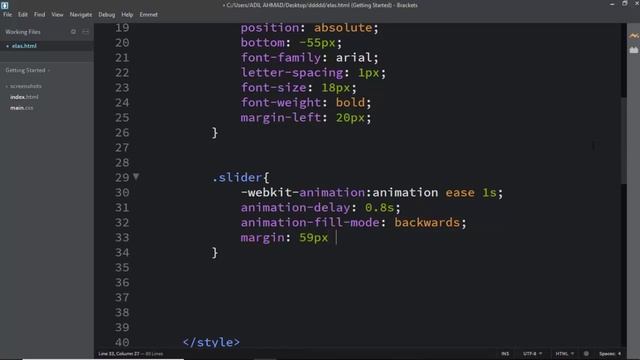Click the font-family property on line 21
The height and width of the screenshot is (360, 640).
click(281, 58)
